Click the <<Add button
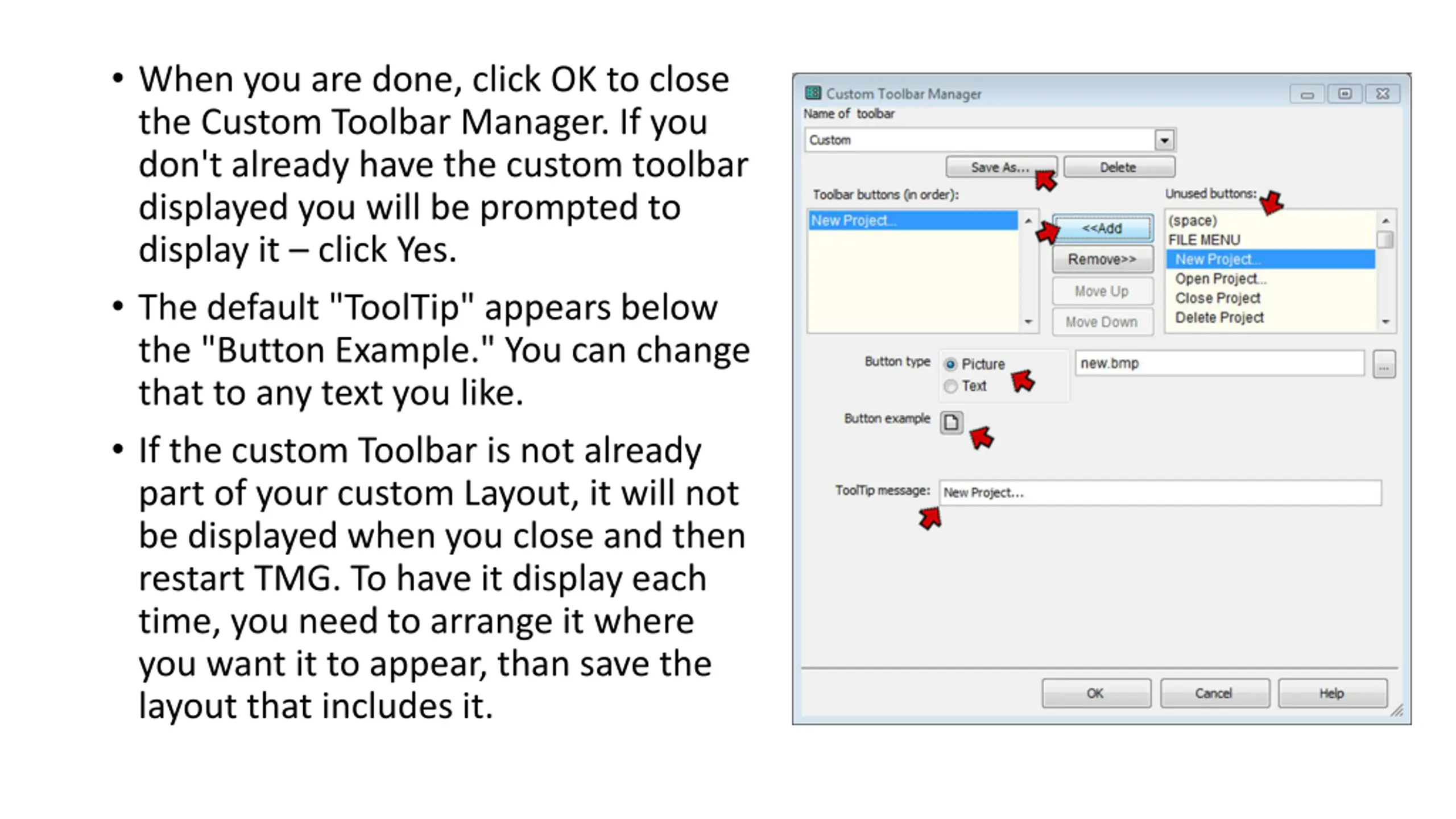Screen dimensions: 1456x819 pyautogui.click(x=1102, y=228)
